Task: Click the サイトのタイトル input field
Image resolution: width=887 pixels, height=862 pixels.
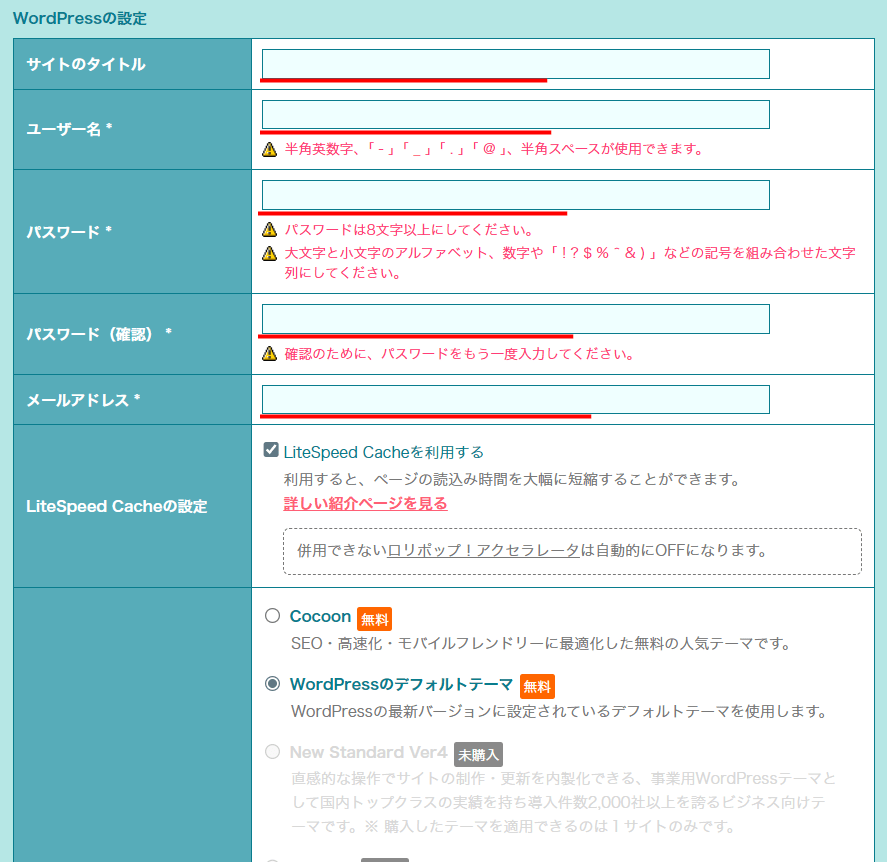Action: tap(513, 63)
